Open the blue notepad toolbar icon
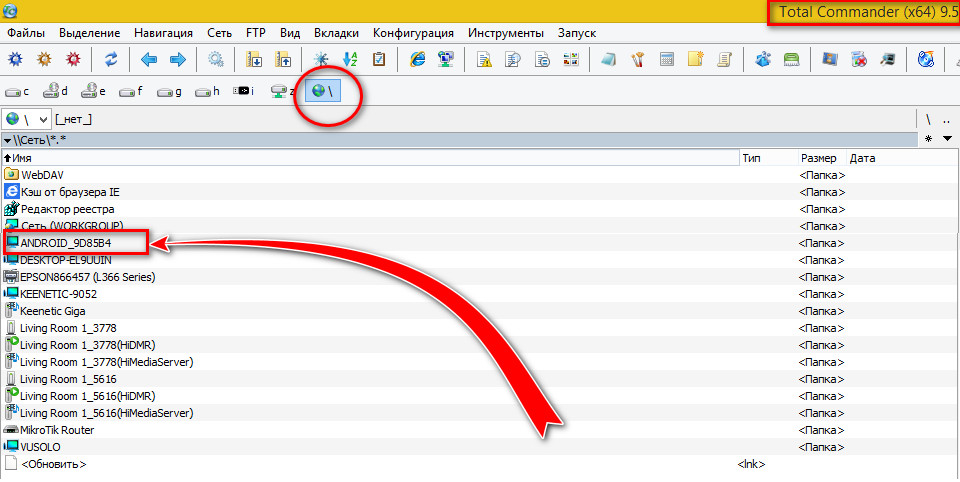Image resolution: width=960 pixels, height=482 pixels. tap(609, 59)
